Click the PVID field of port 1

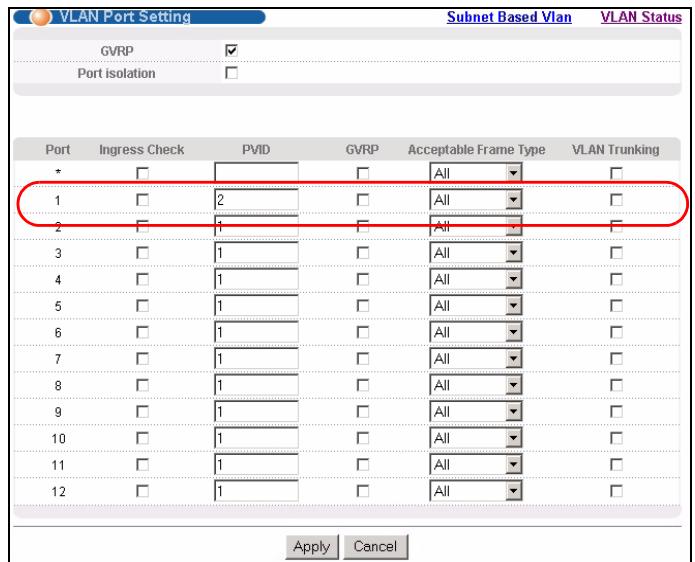[256, 200]
